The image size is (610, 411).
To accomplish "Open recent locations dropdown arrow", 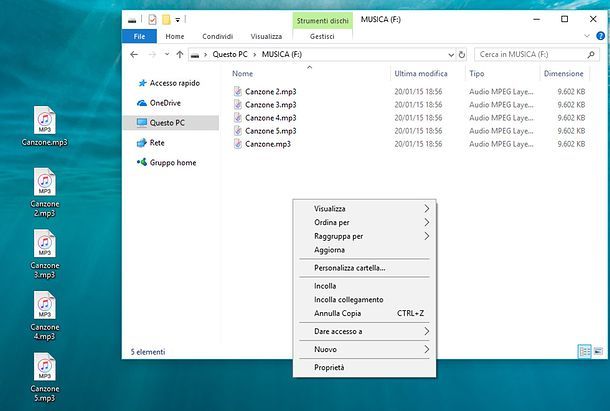I will point(167,54).
